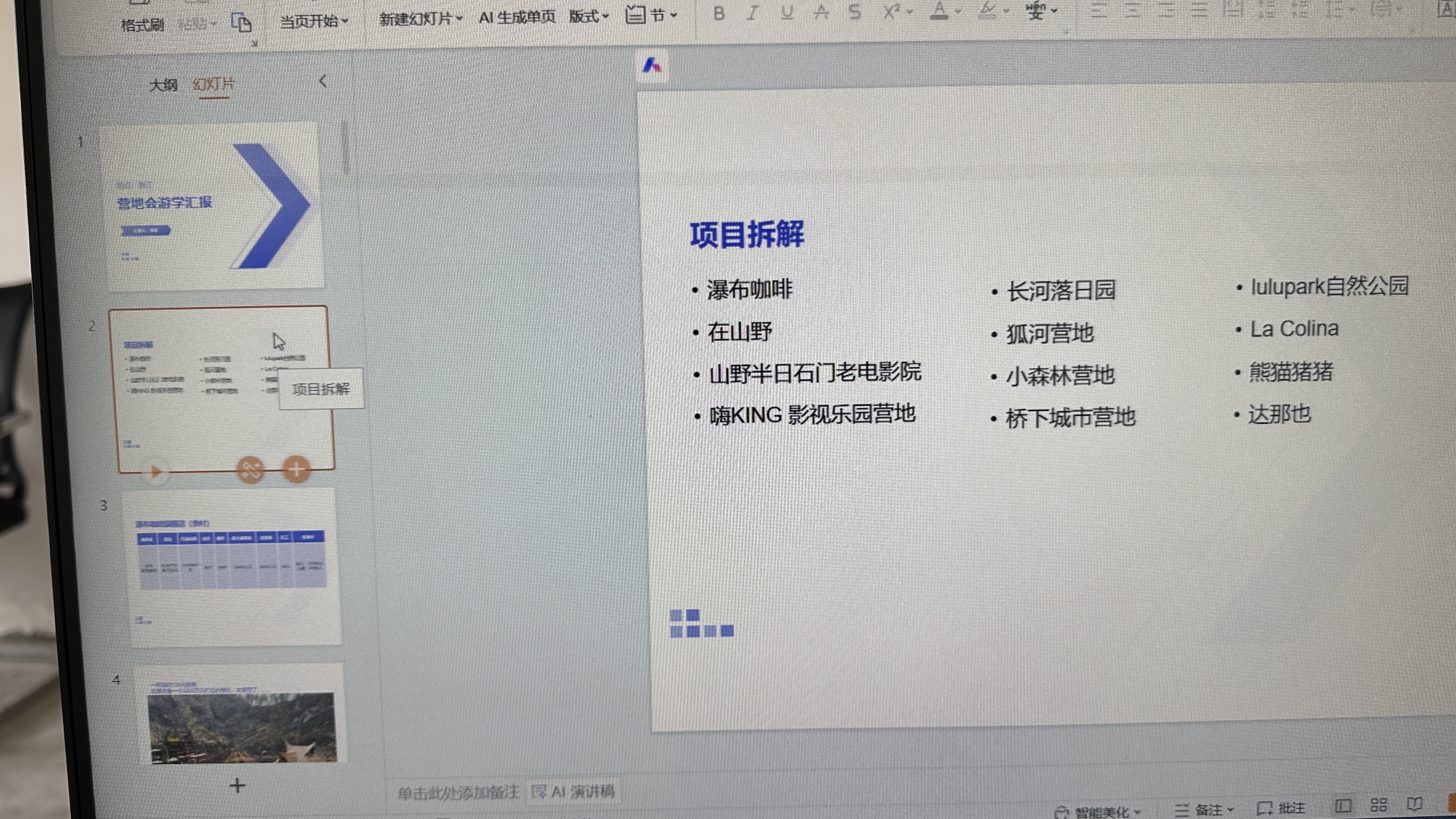Screen dimensions: 1456x819
Task: Click the AI 演讲稿 button
Action: pos(573,792)
